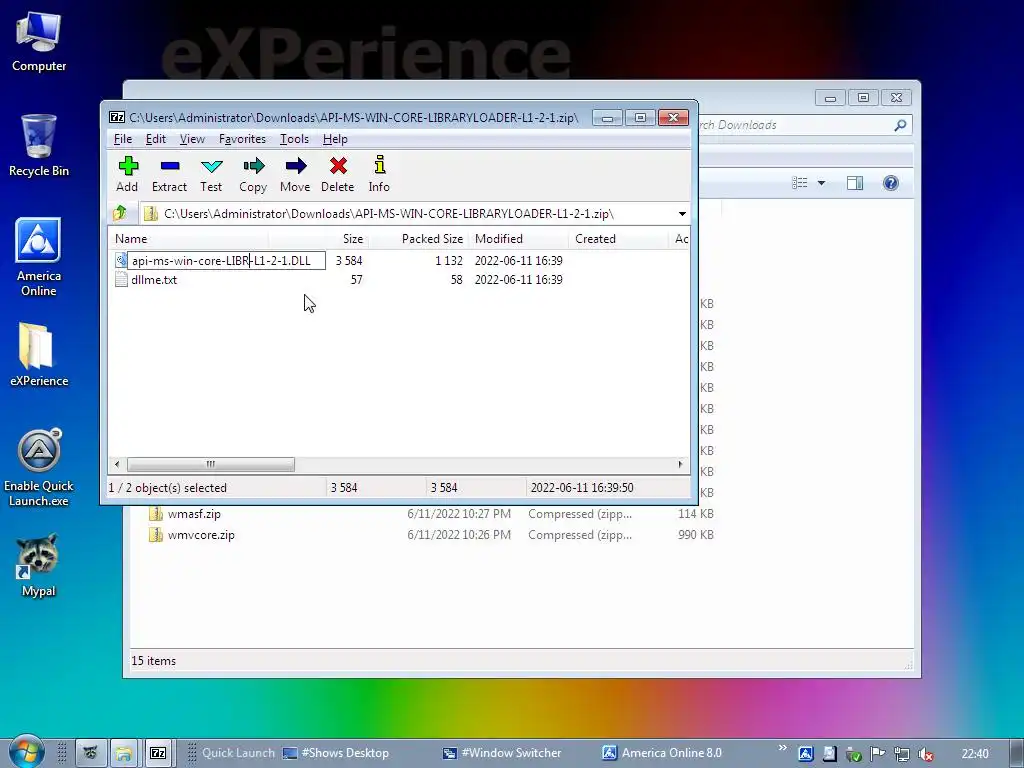Viewport: 1024px width, 768px height.
Task: Run the Test archive tool
Action: (211, 174)
